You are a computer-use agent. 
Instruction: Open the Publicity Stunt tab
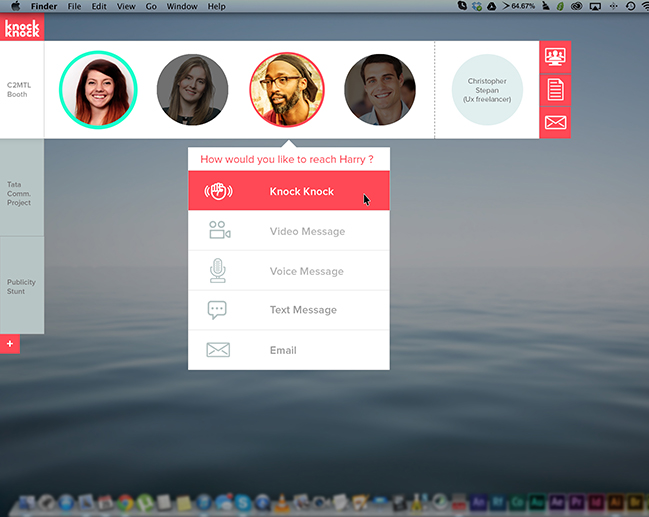21,286
